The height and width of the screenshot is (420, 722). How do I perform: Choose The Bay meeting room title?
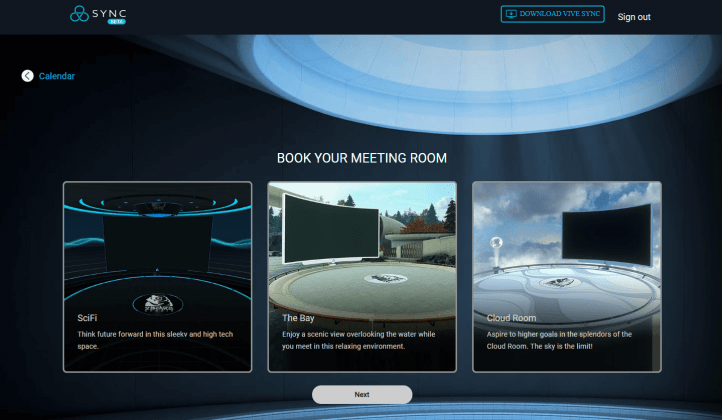[x=299, y=318]
